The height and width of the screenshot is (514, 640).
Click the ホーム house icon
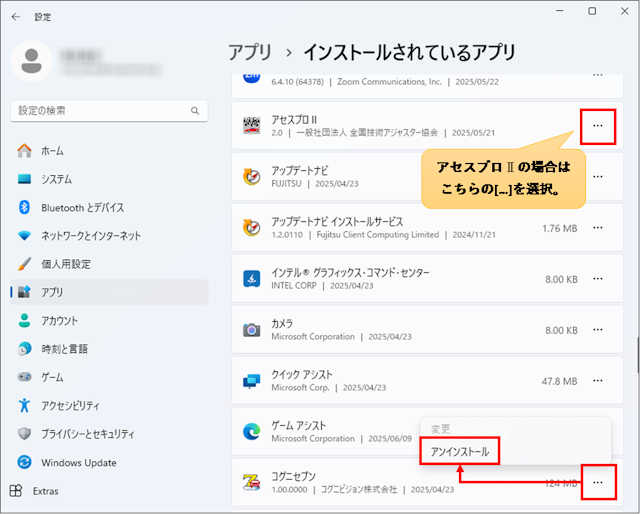pos(24,151)
